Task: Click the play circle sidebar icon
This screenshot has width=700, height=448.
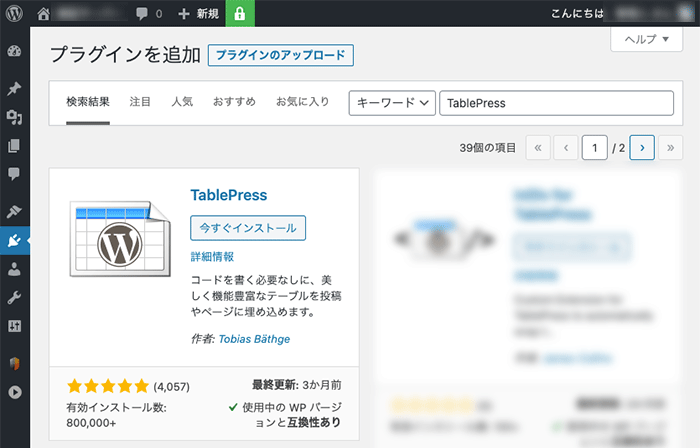Action: [15, 392]
